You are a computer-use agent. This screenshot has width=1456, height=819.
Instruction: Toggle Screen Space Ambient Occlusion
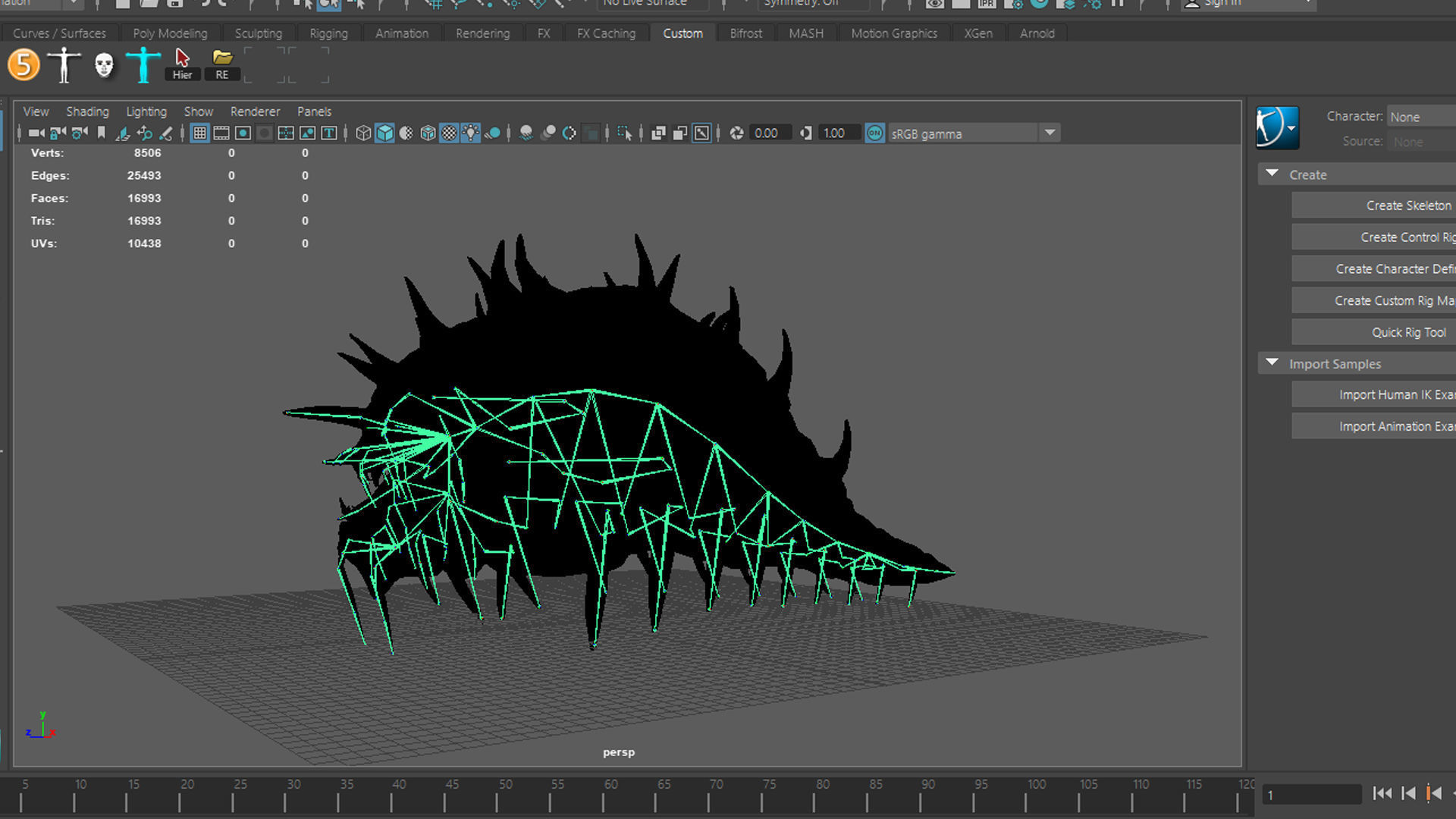[526, 133]
